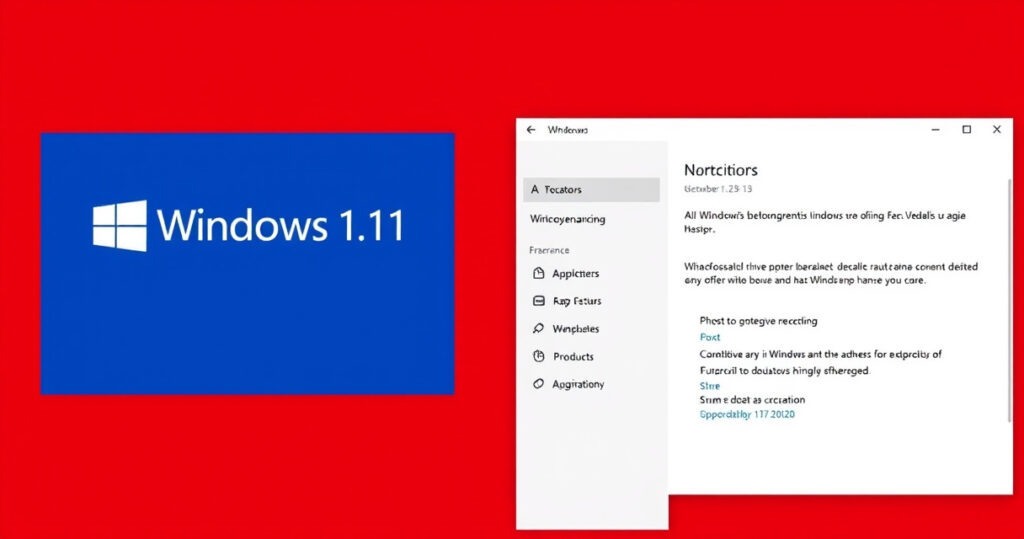
Task: Maximize the settings window
Action: (x=966, y=130)
